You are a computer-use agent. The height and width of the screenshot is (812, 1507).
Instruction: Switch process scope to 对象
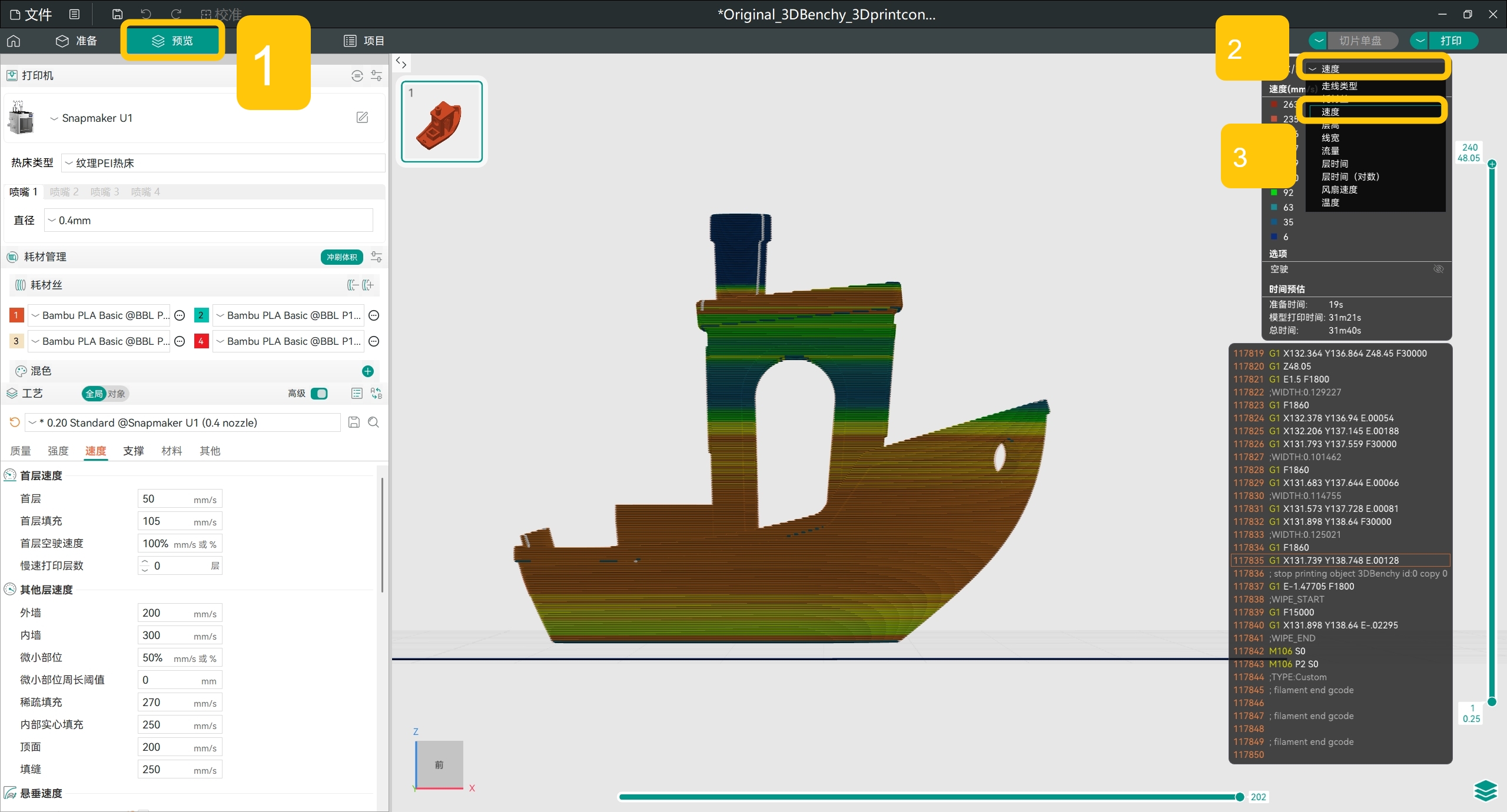coord(117,394)
